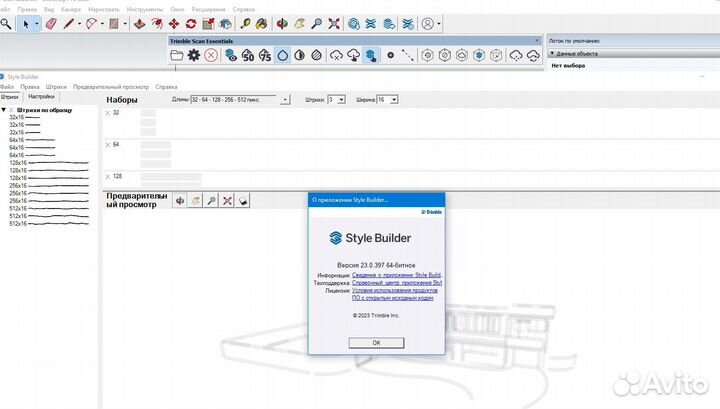Collapse the Штрихи по образцу tree node
720x409 pixels.
(4, 110)
